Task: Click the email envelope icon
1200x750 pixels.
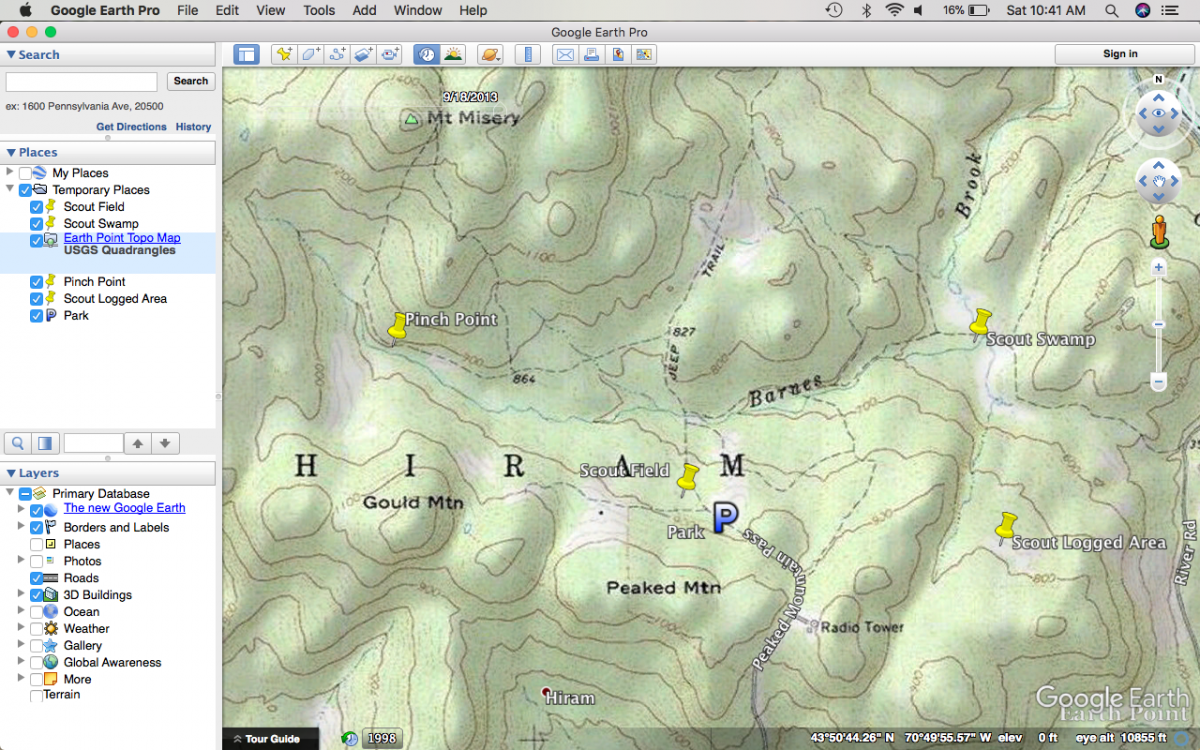Action: click(x=565, y=54)
